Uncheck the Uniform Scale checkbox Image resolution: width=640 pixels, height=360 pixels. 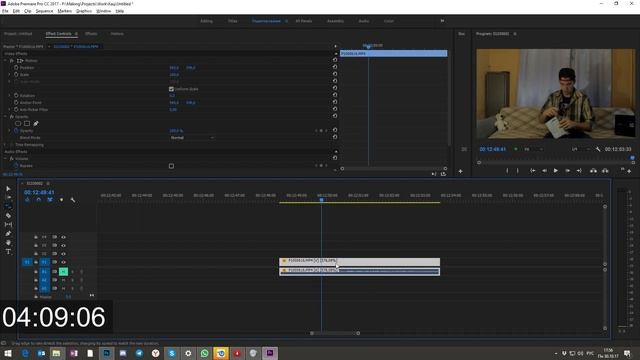pyautogui.click(x=171, y=89)
